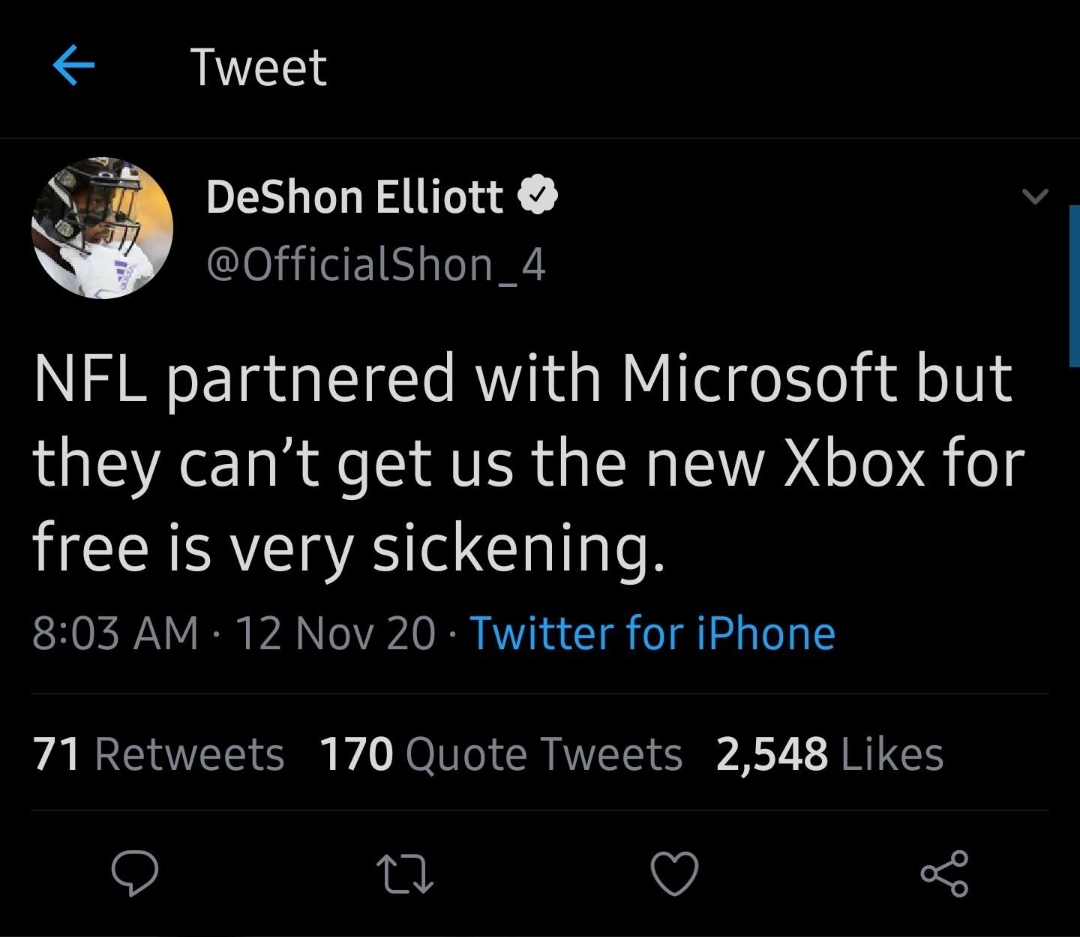Open DeShon Elliott's profile picture
The image size is (1080, 937).
point(103,228)
